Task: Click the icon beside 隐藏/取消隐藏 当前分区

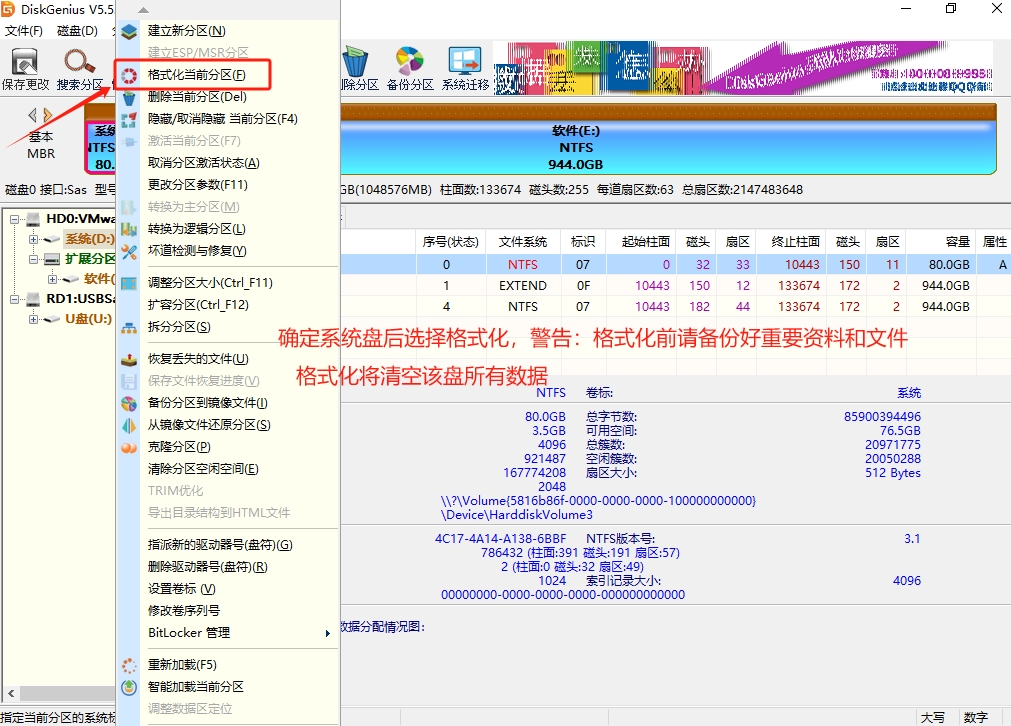Action: (129, 119)
